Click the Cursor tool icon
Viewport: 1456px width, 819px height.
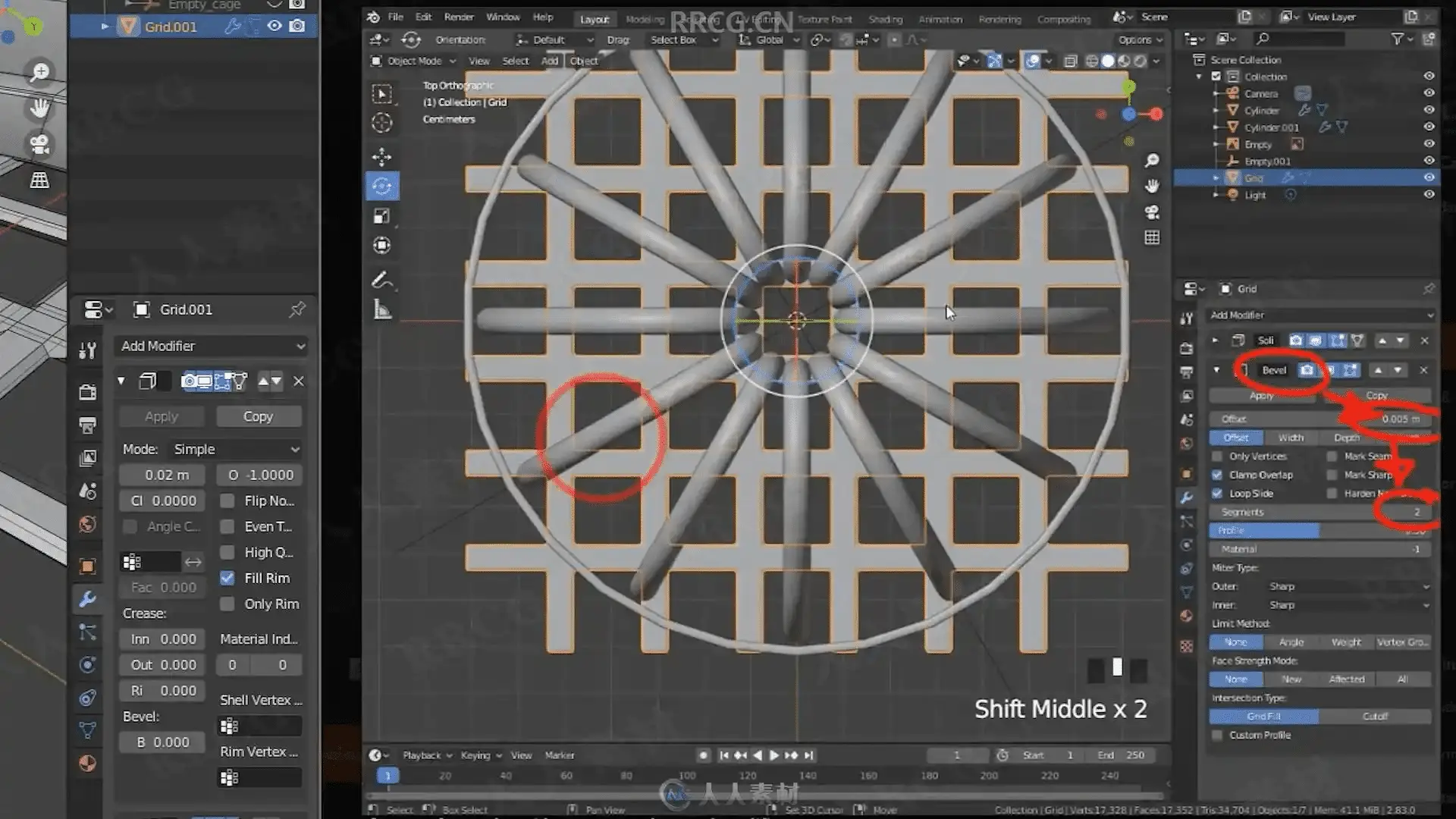[x=382, y=123]
